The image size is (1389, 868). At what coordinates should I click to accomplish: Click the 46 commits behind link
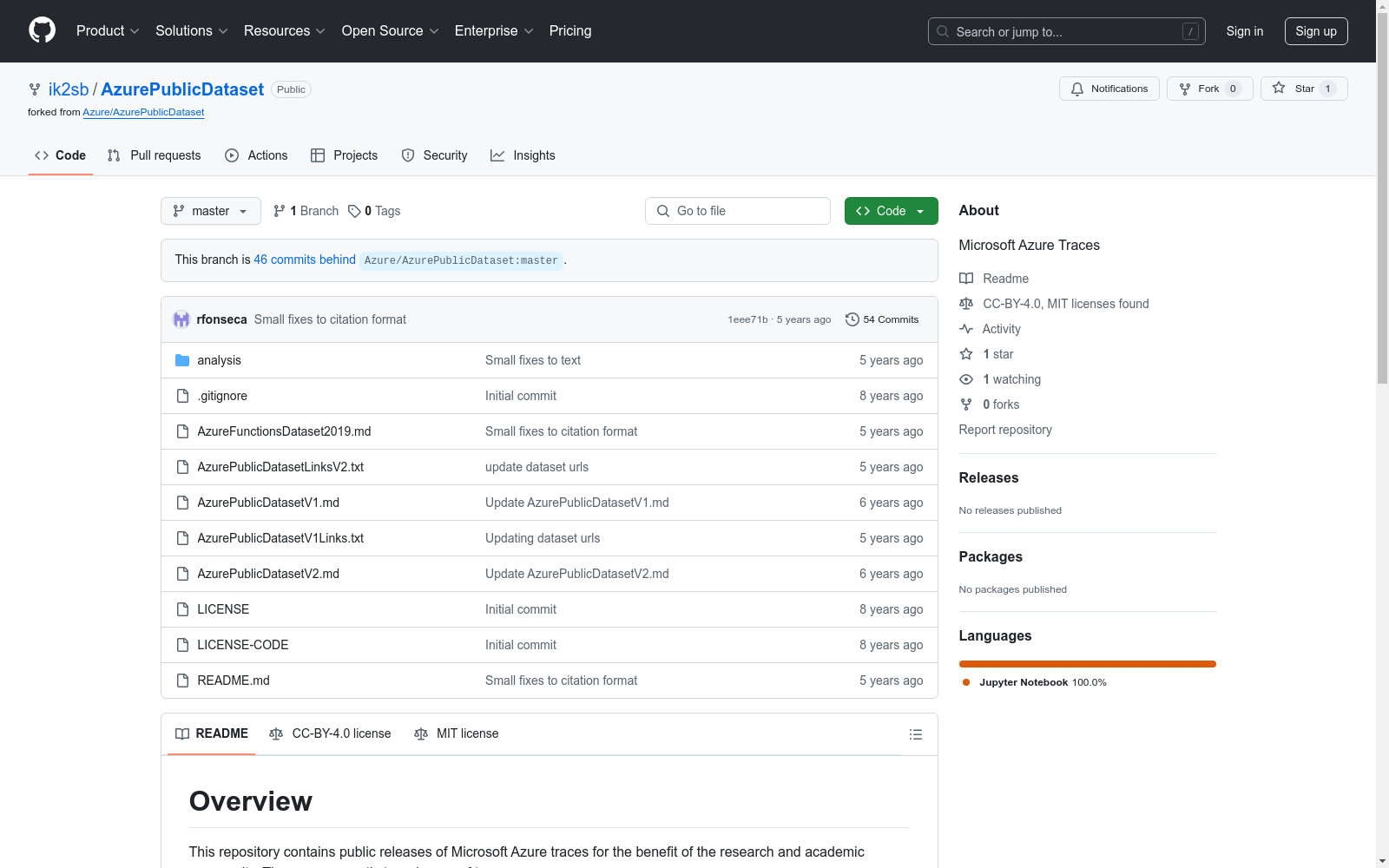(305, 260)
